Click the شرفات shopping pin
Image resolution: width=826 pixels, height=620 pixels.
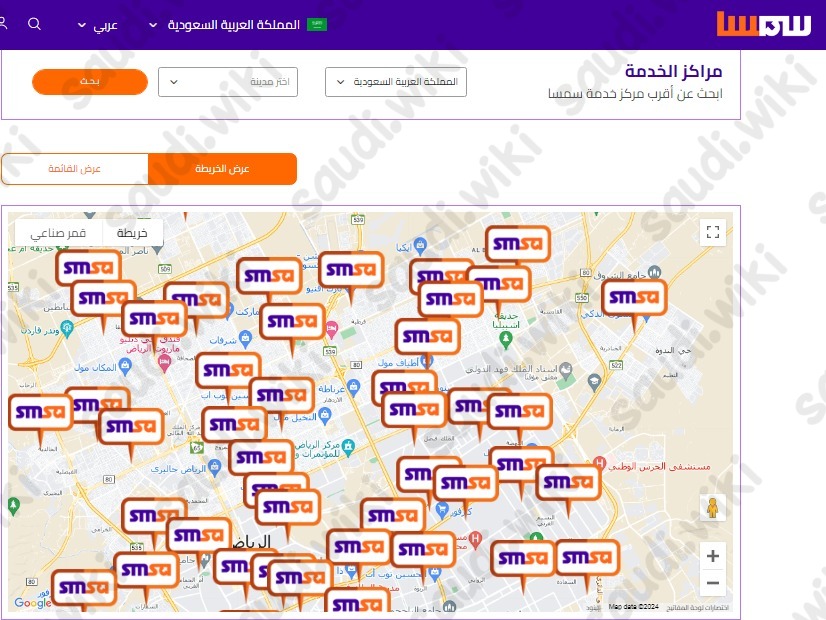pyautogui.click(x=245, y=338)
